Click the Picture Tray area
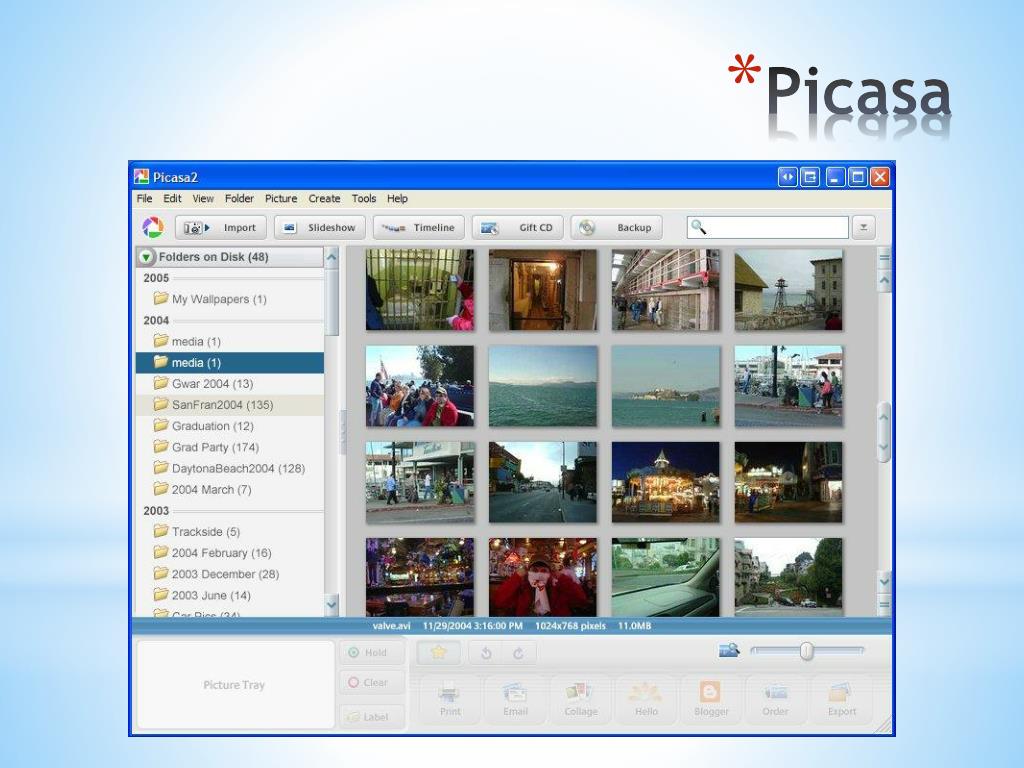Screen dimensions: 1024x768 coord(235,684)
